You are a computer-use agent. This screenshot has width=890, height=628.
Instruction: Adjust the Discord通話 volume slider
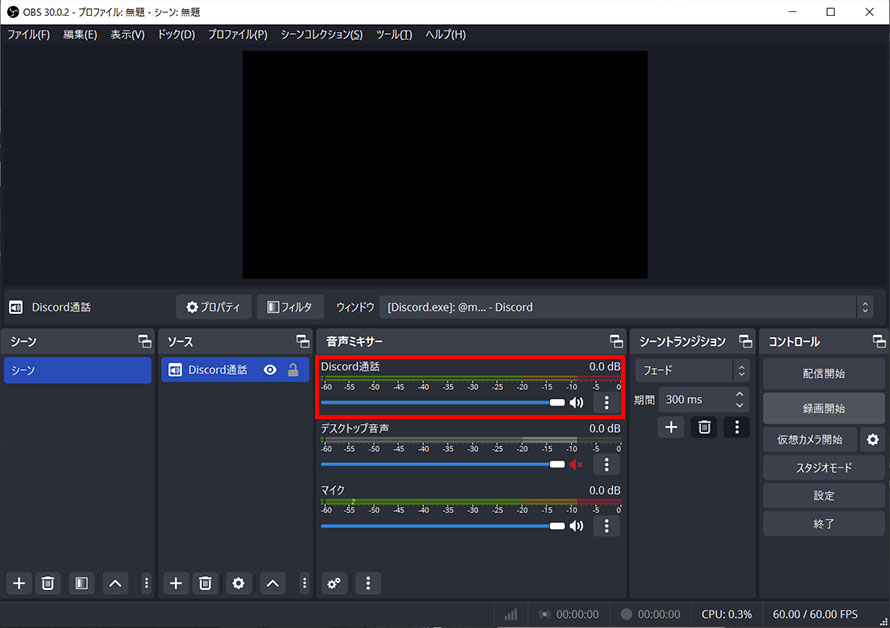[443, 403]
